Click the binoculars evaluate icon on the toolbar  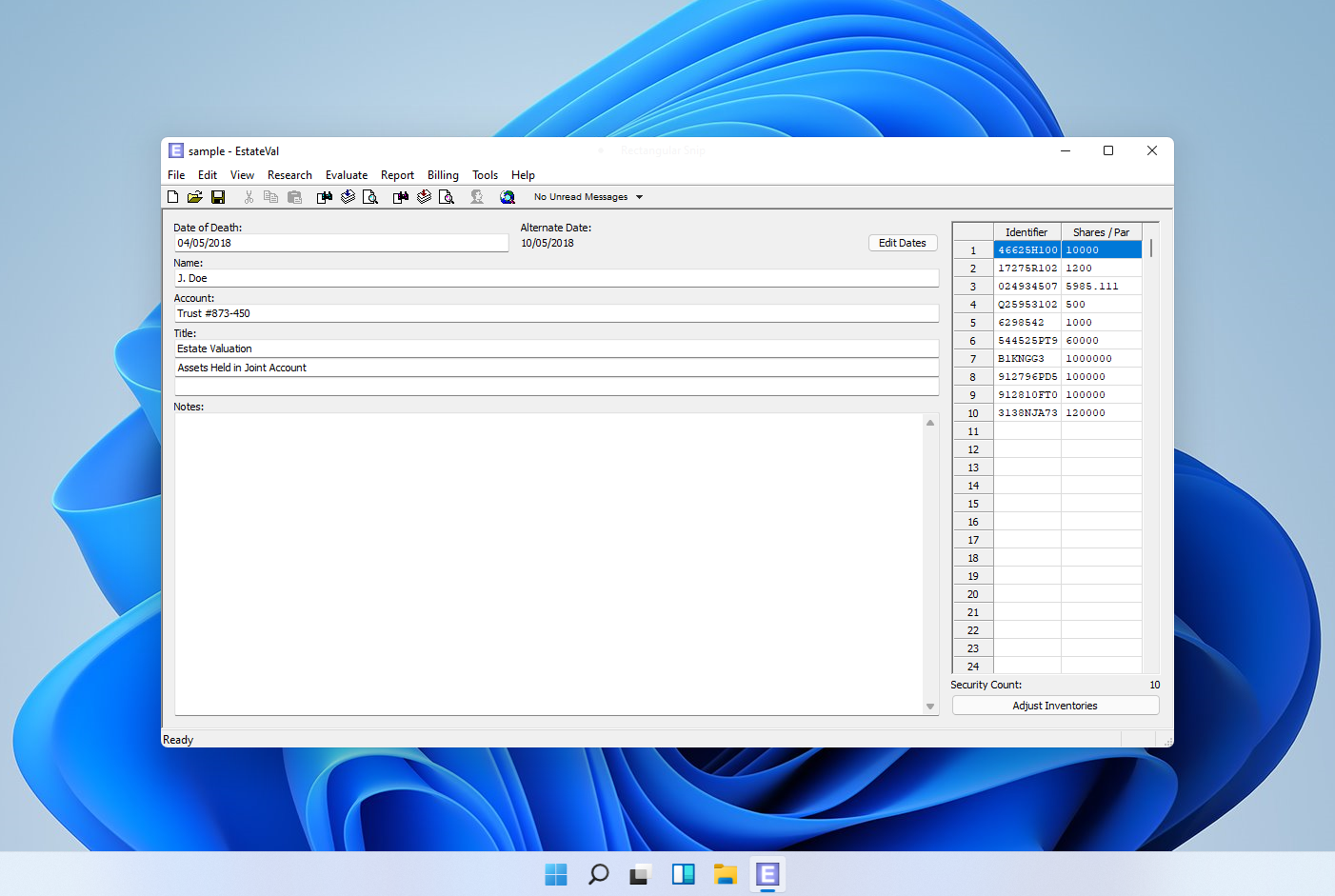(324, 196)
